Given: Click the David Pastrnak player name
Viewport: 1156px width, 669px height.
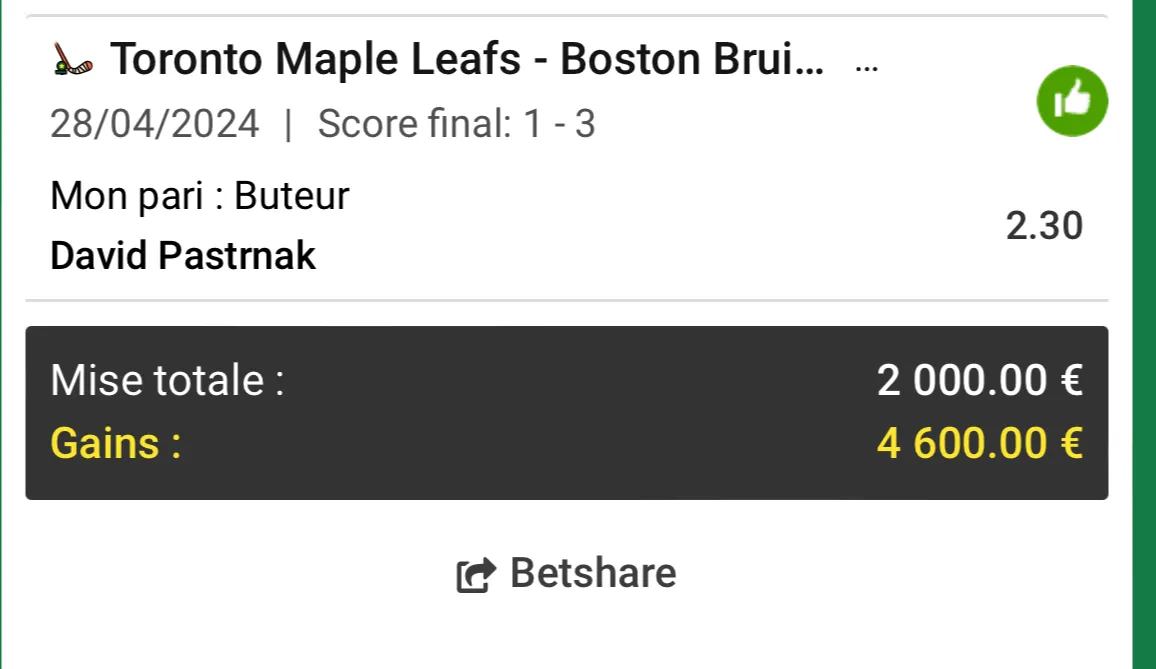Looking at the screenshot, I should [183, 256].
